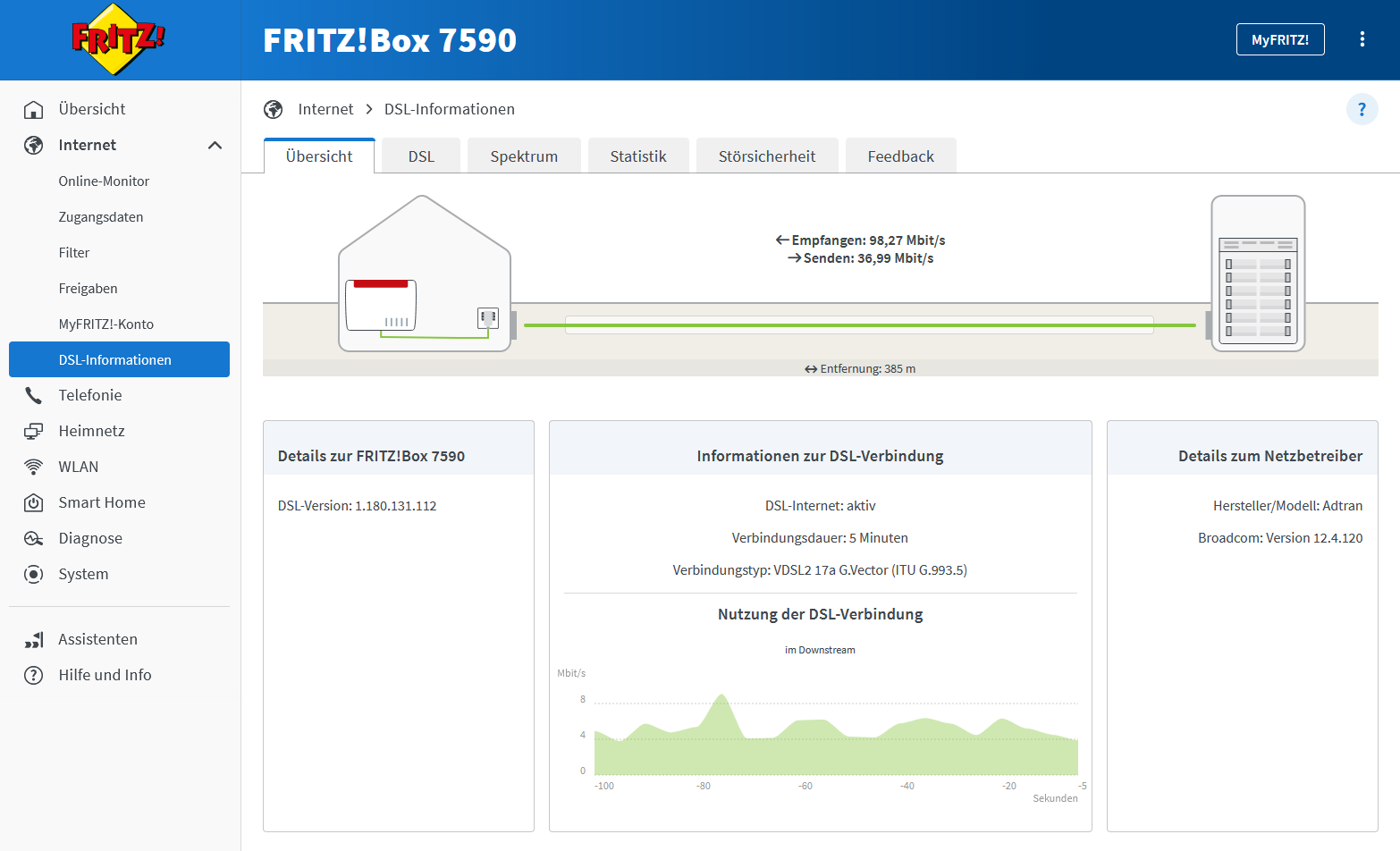
Task: Click the Hilfe und Info question icon
Action: coord(33,675)
